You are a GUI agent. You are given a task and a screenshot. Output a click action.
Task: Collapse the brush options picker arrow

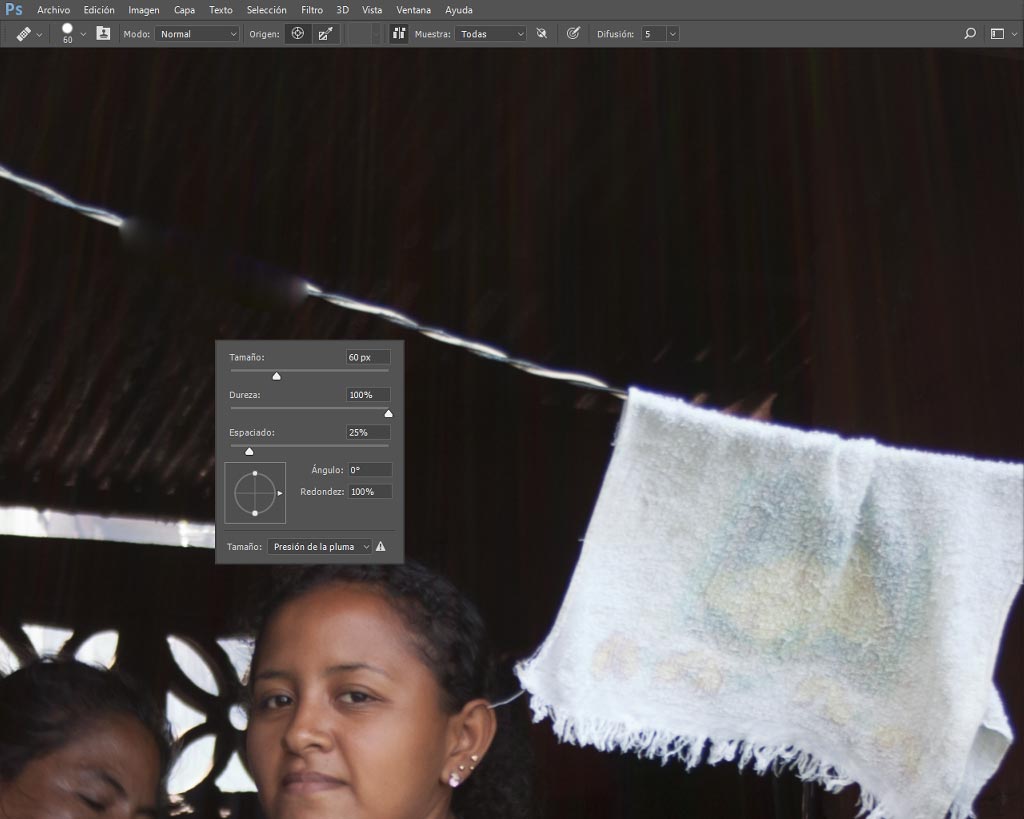click(x=83, y=35)
